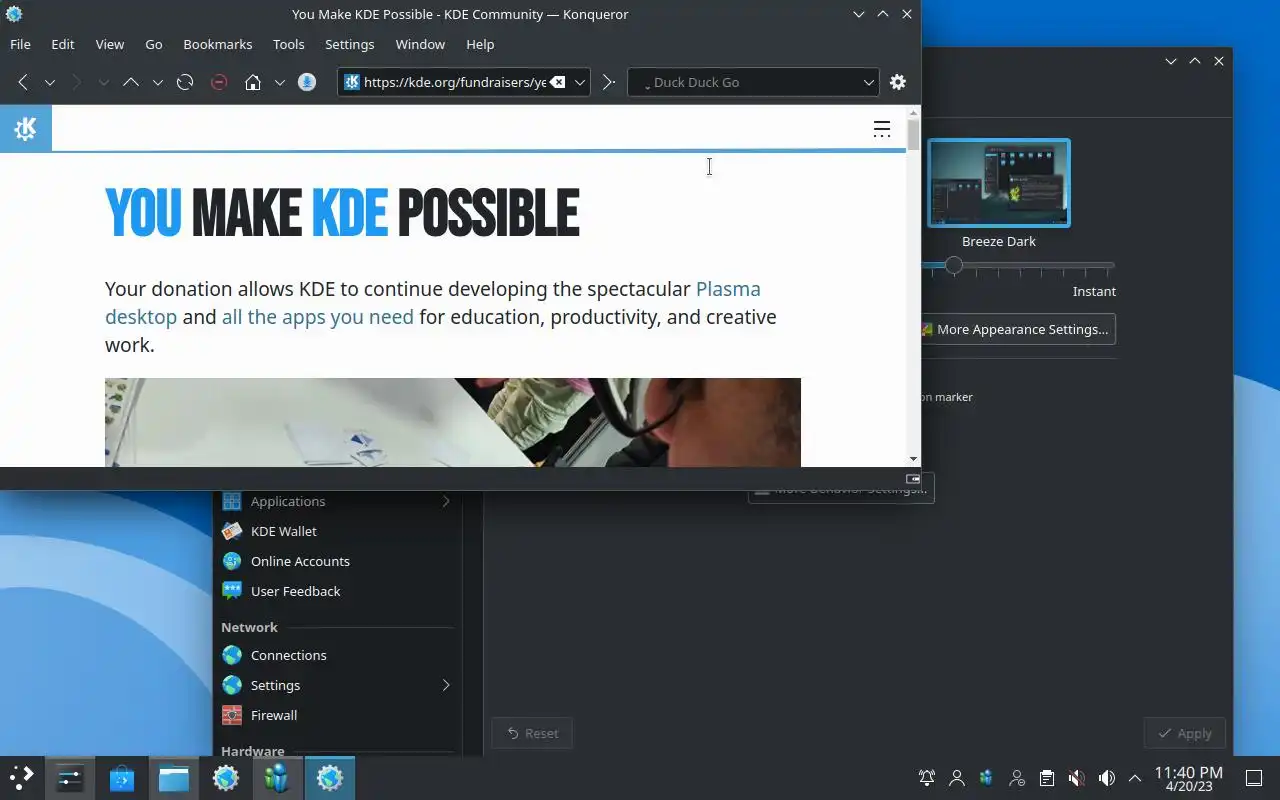The height and width of the screenshot is (800, 1280).
Task: Open the Help menu
Action: tap(480, 44)
